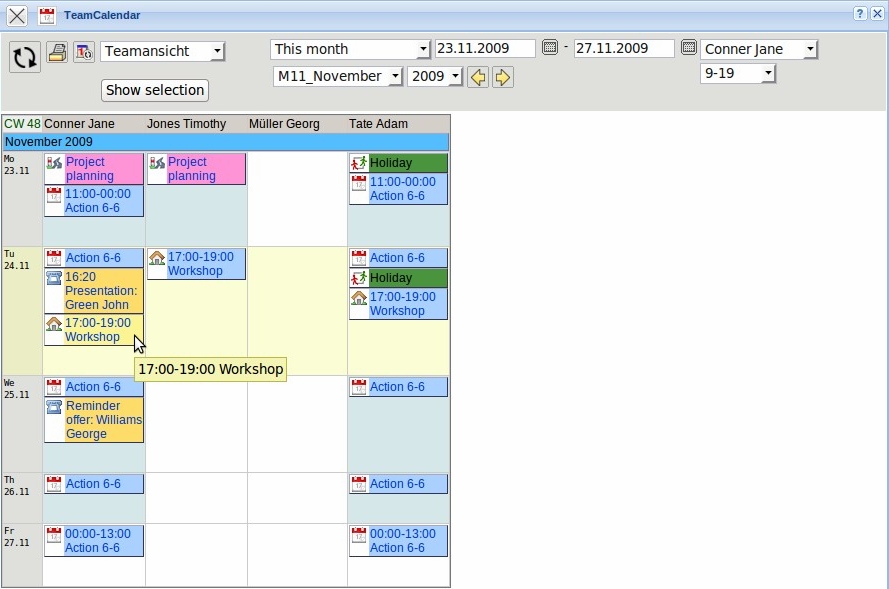Screen dimensions: 889x589
Task: Click the today calendar toolbar icon
Action: pyautogui.click(x=84, y=52)
